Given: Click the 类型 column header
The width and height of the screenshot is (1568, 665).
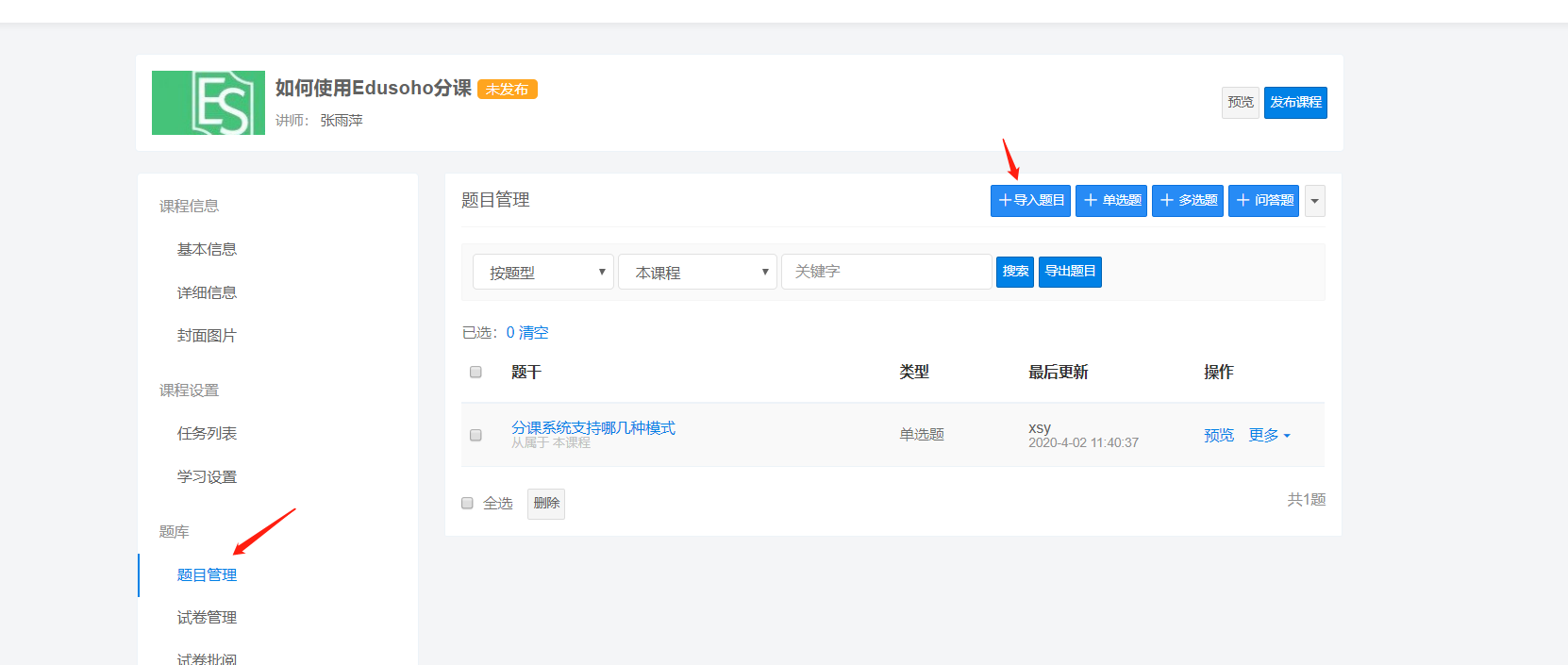Looking at the screenshot, I should (914, 372).
